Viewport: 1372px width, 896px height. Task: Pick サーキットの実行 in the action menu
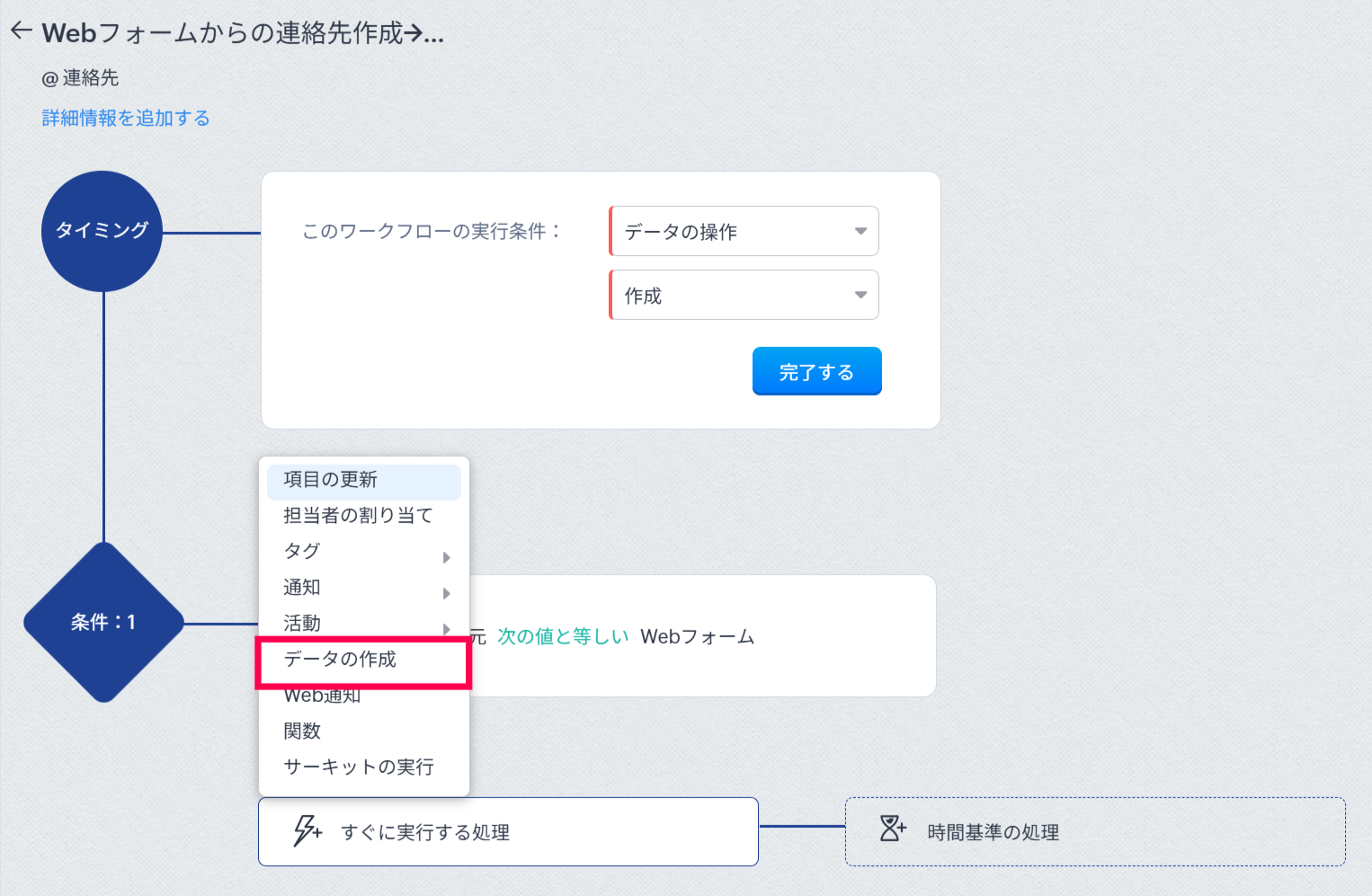point(358,767)
